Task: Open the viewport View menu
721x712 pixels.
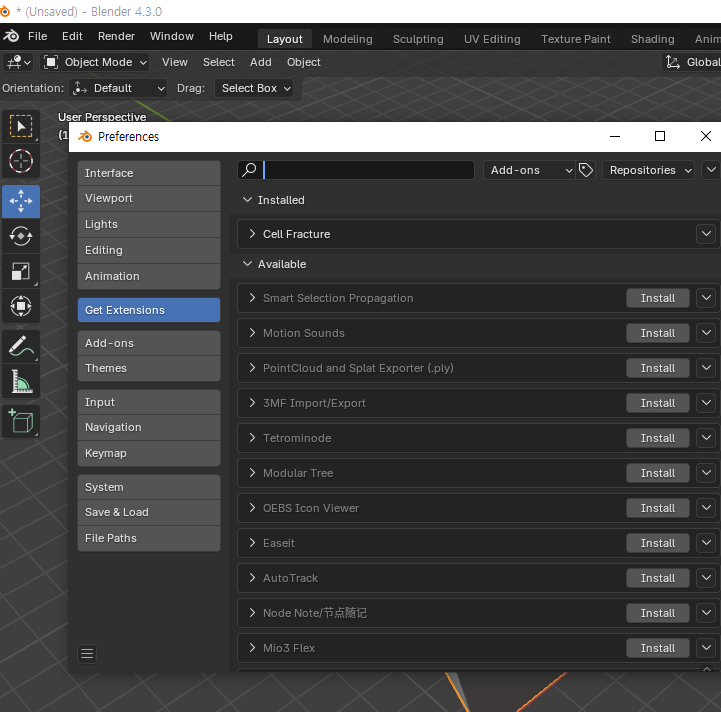Action: pyautogui.click(x=175, y=62)
